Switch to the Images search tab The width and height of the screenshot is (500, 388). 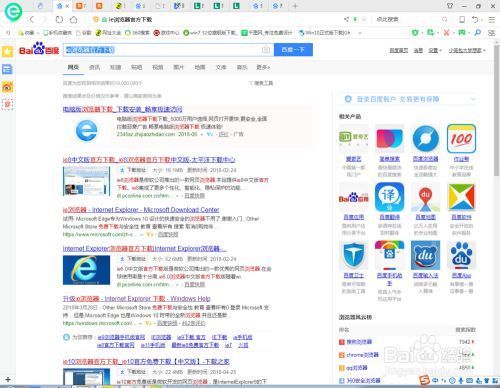(178, 67)
